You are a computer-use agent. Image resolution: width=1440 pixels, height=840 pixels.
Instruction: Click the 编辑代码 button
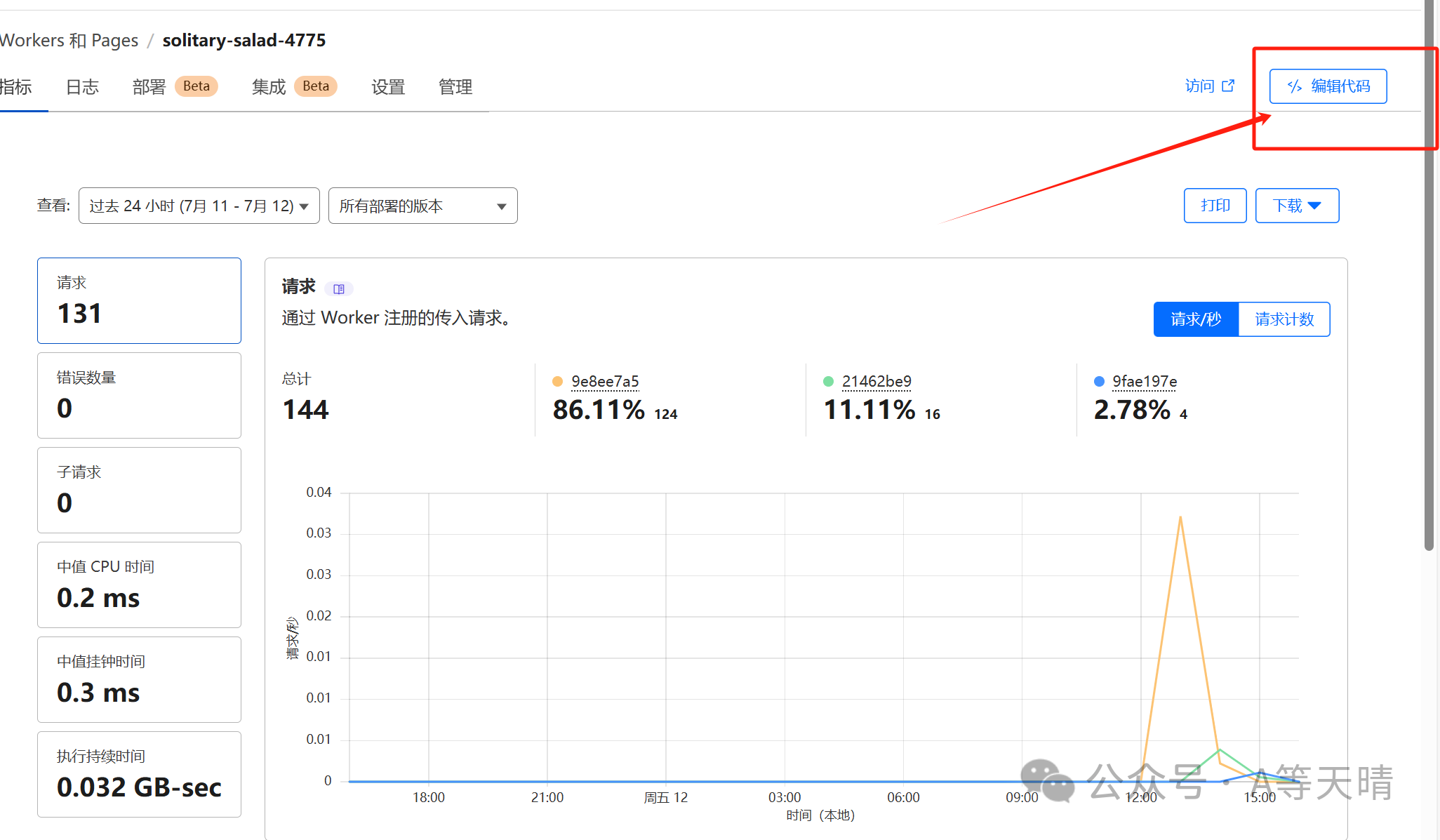click(1328, 86)
